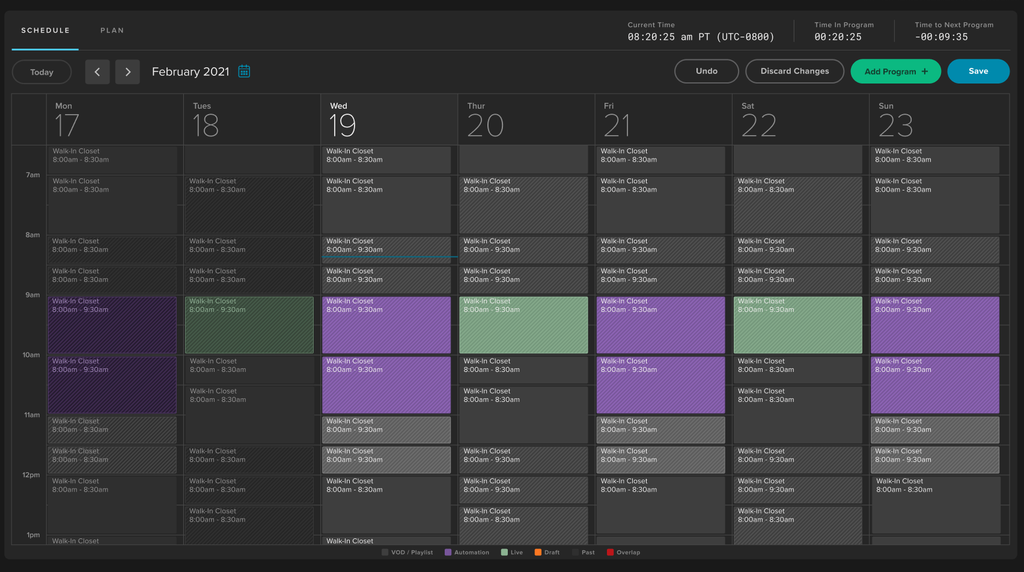Open Monday's dimmed purple program at 9am
This screenshot has height=572, width=1024.
click(112, 325)
